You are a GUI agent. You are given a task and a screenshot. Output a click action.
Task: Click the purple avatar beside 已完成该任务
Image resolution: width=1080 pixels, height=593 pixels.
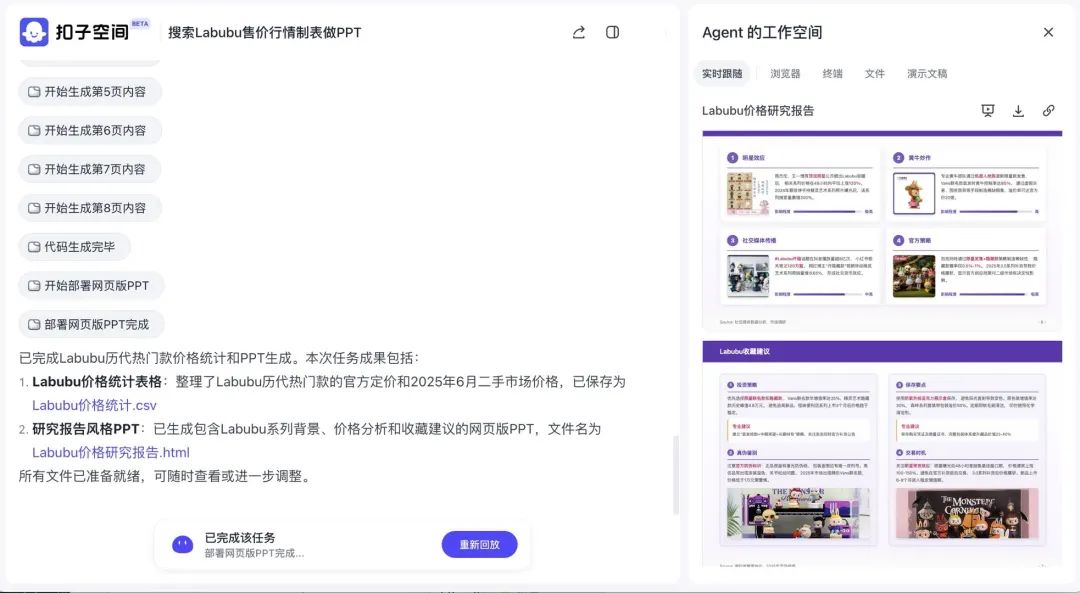coord(183,545)
